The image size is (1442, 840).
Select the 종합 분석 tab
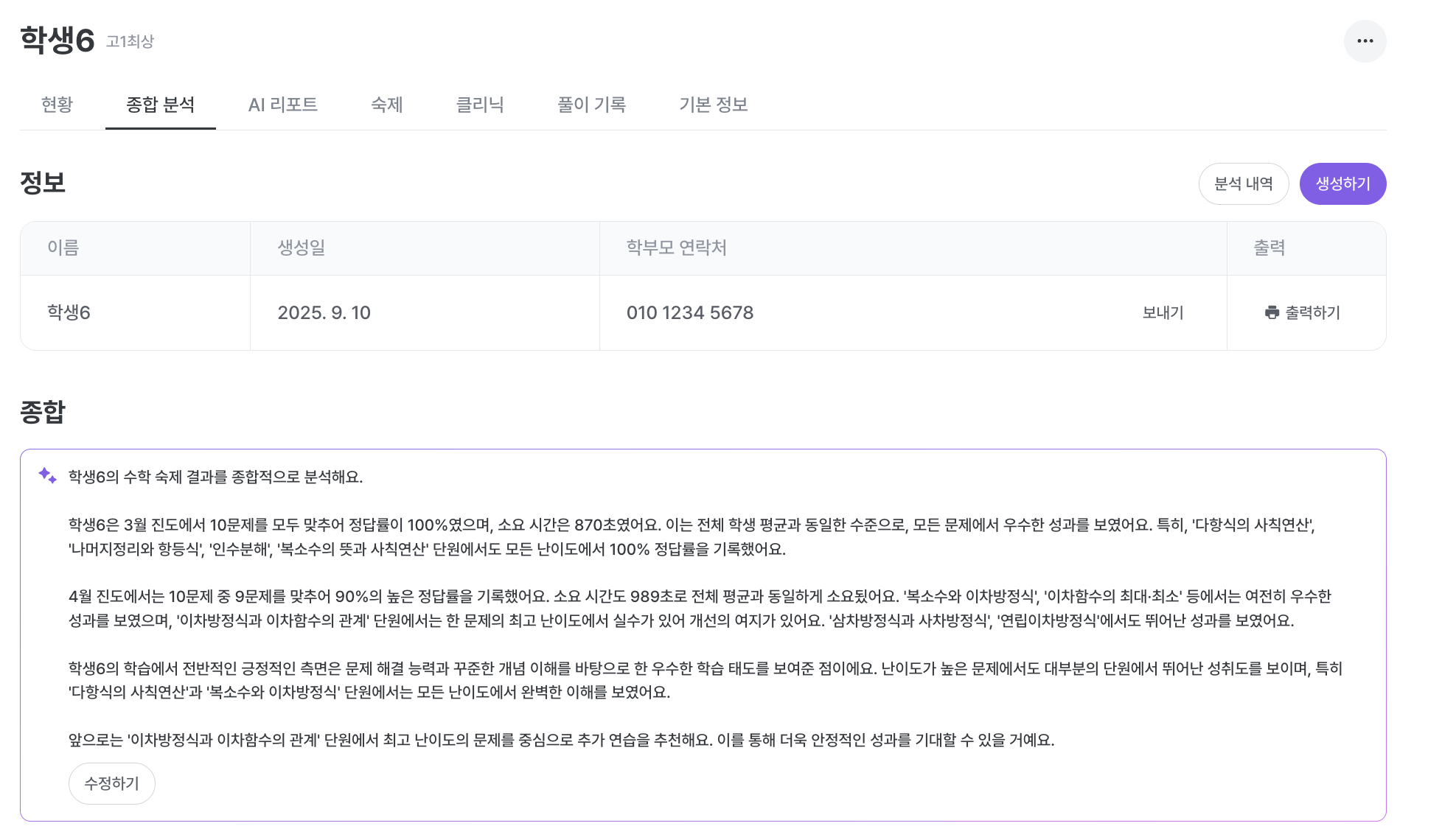[160, 105]
